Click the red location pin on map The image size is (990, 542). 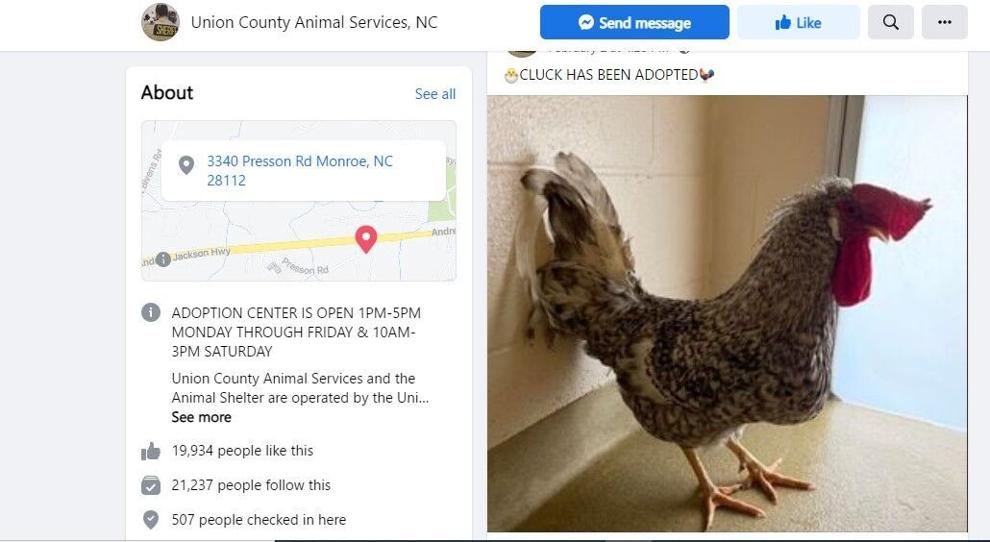pos(366,239)
